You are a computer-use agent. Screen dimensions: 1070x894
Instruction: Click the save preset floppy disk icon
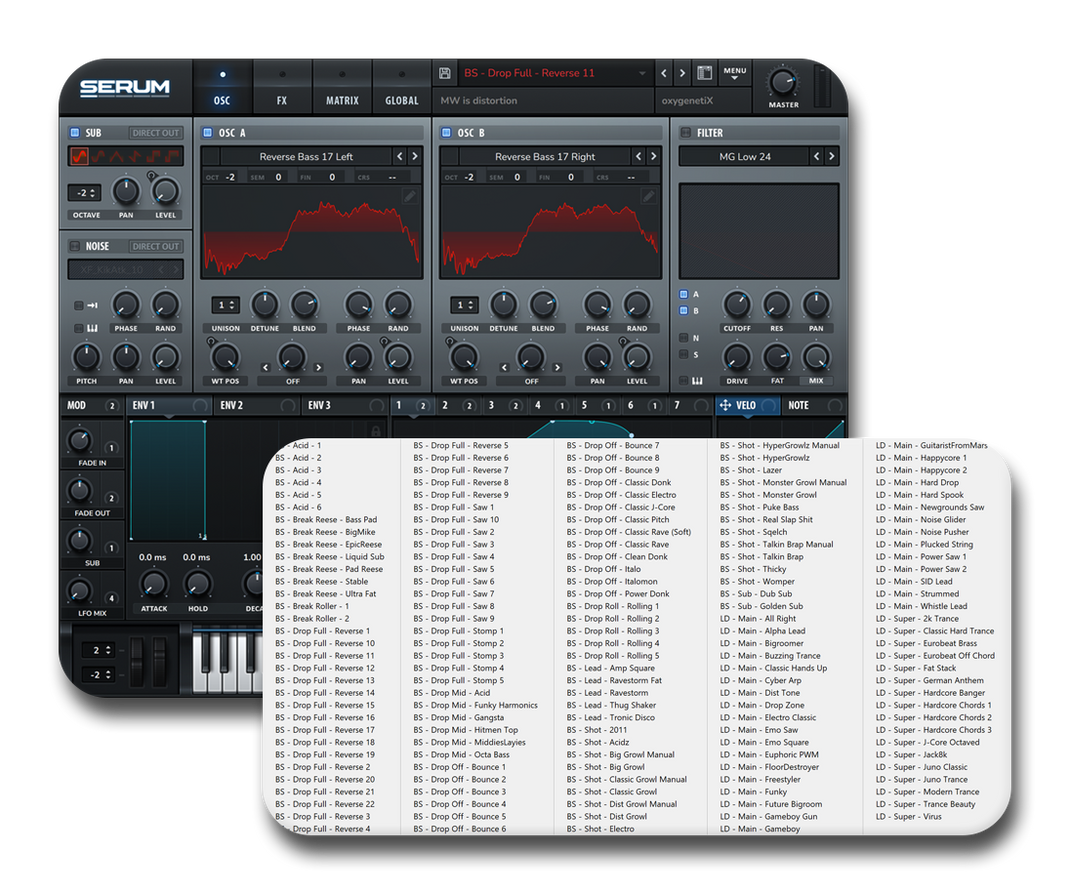[445, 73]
